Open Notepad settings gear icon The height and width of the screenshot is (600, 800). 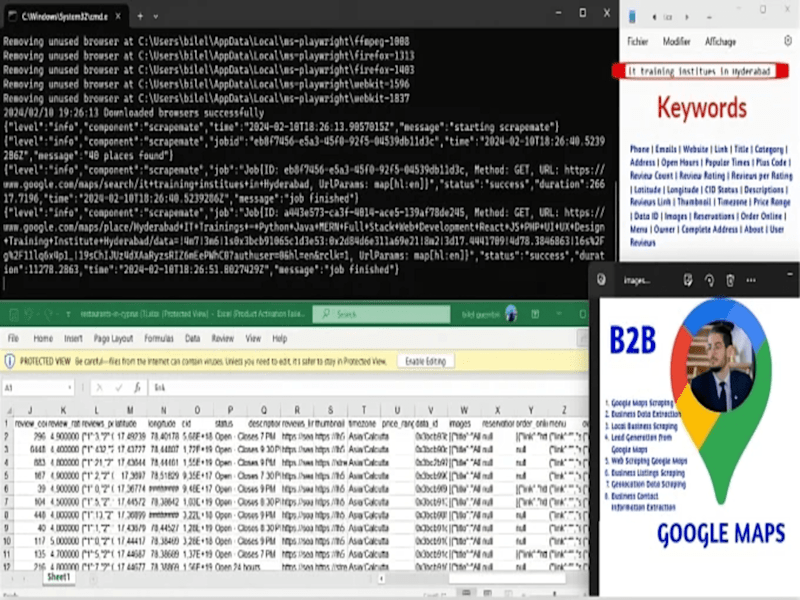pos(788,41)
